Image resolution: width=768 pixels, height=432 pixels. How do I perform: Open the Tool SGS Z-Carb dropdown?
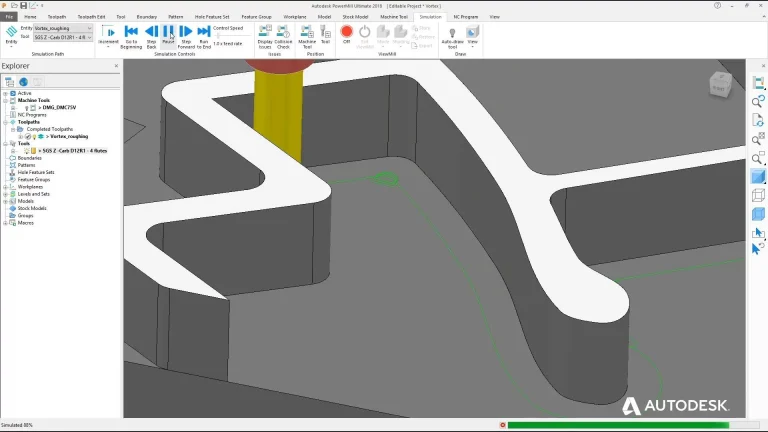tap(63, 37)
